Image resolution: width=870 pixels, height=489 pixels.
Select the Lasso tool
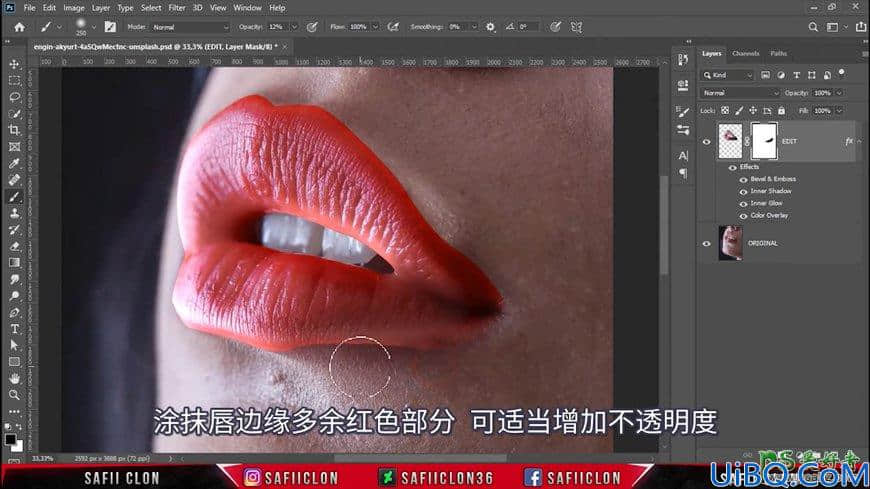coord(14,97)
